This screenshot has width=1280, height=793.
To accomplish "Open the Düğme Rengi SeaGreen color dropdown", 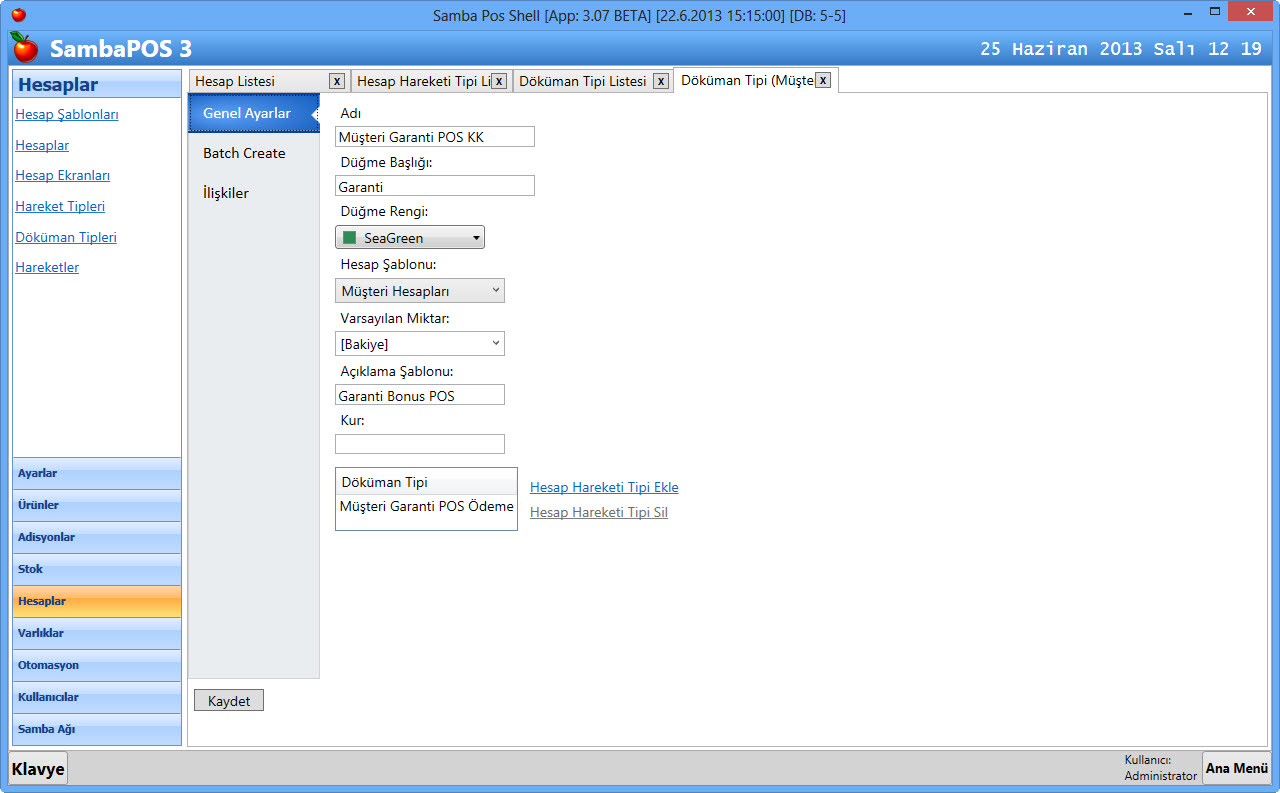I will pyautogui.click(x=410, y=238).
